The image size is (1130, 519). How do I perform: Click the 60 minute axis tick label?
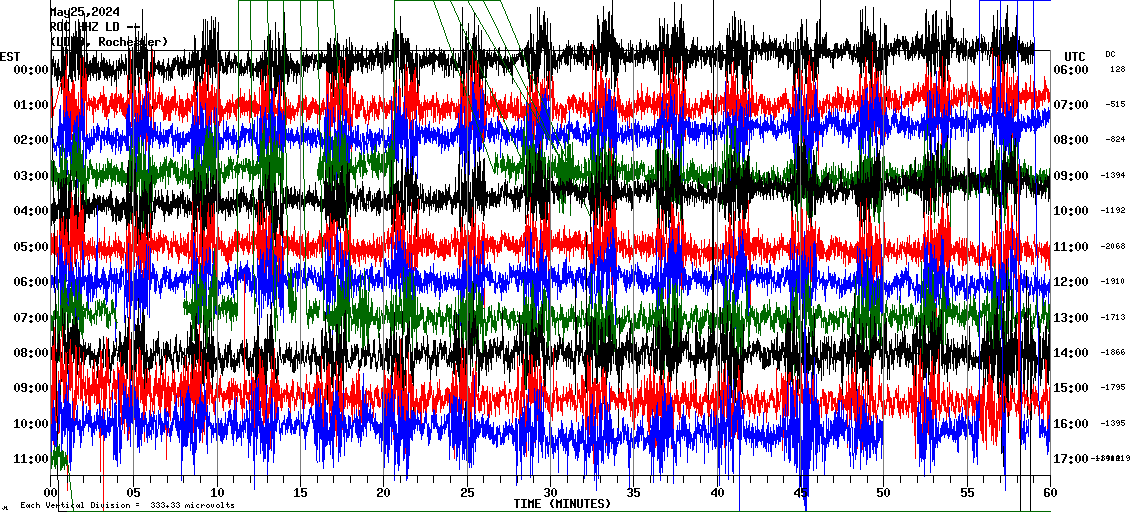pos(1050,492)
